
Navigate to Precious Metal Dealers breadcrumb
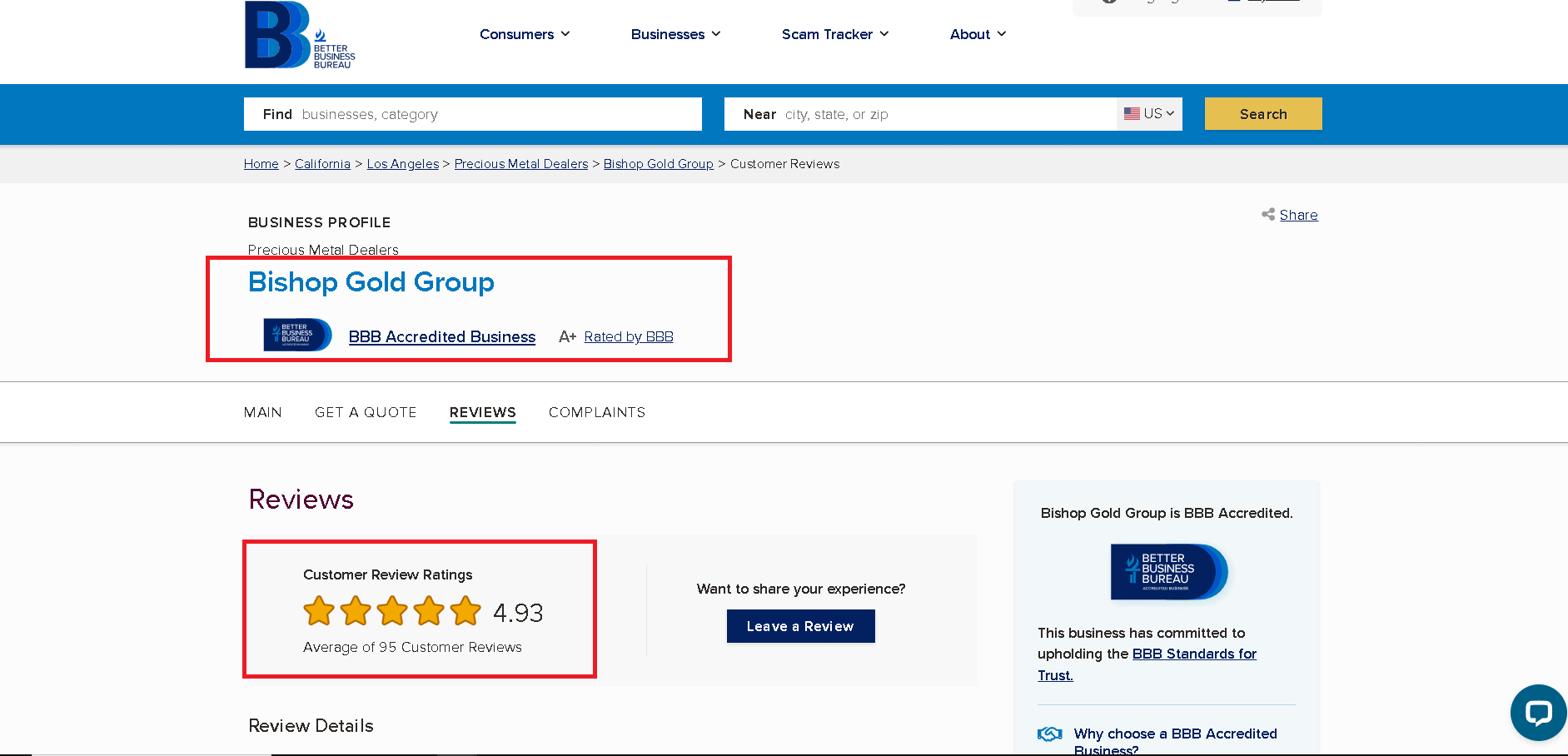click(520, 163)
